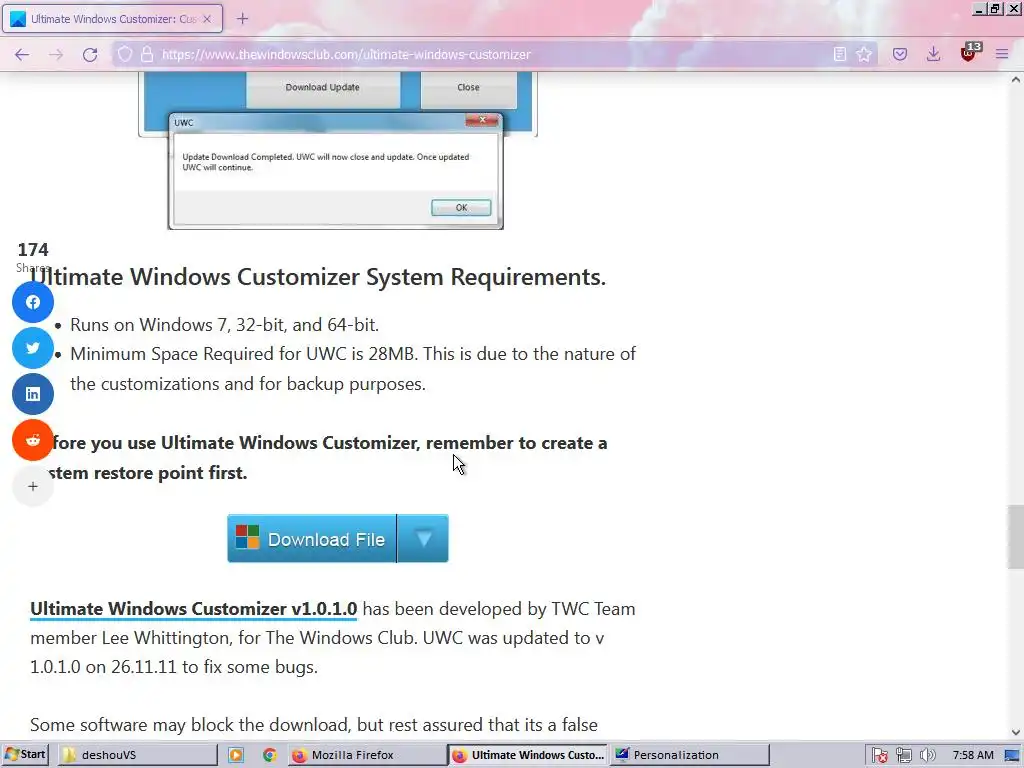Click the scrollbar down arrow
Screen dimensions: 1024x768
coord(1016,733)
